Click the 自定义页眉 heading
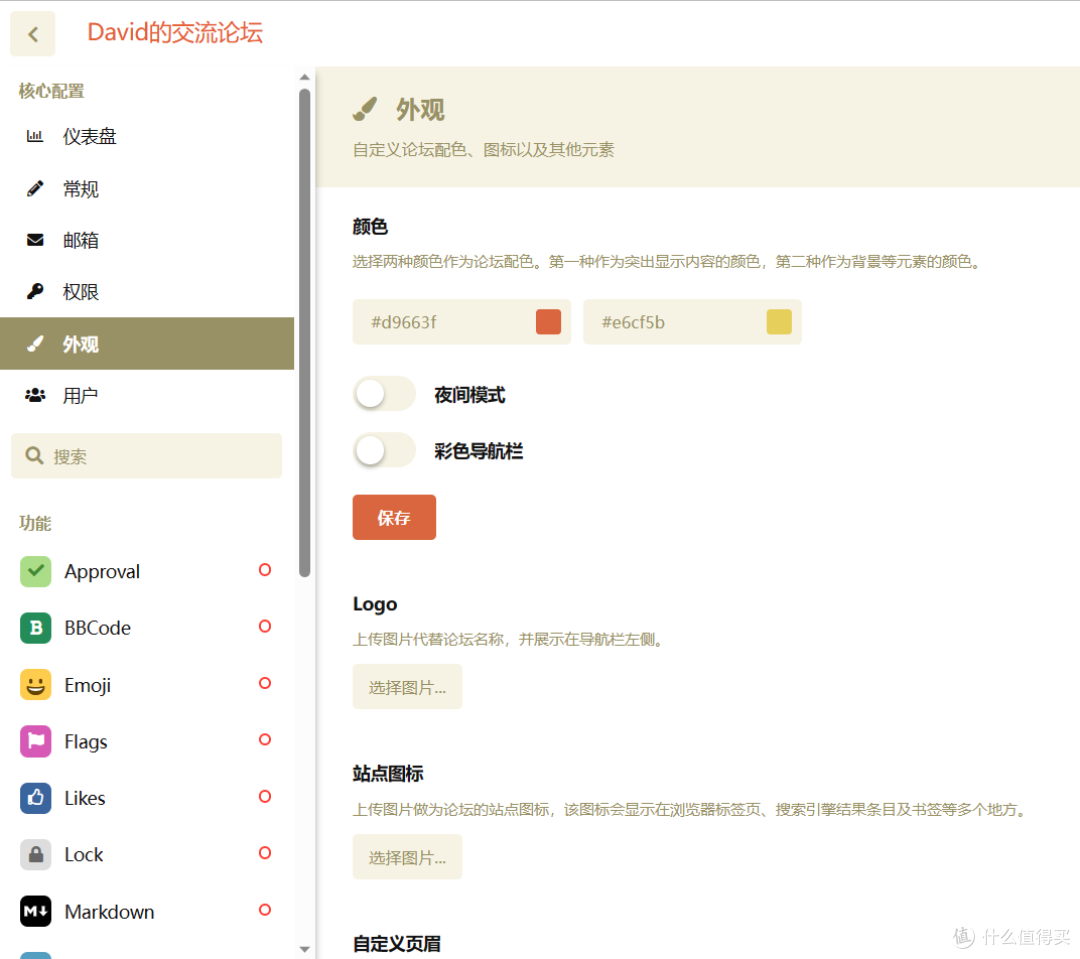Viewport: 1080px width, 959px height. (x=397, y=944)
